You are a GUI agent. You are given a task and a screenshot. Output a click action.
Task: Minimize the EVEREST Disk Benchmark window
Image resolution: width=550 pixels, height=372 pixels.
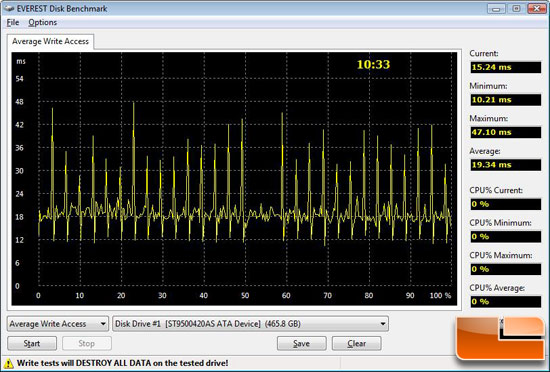tap(496, 8)
